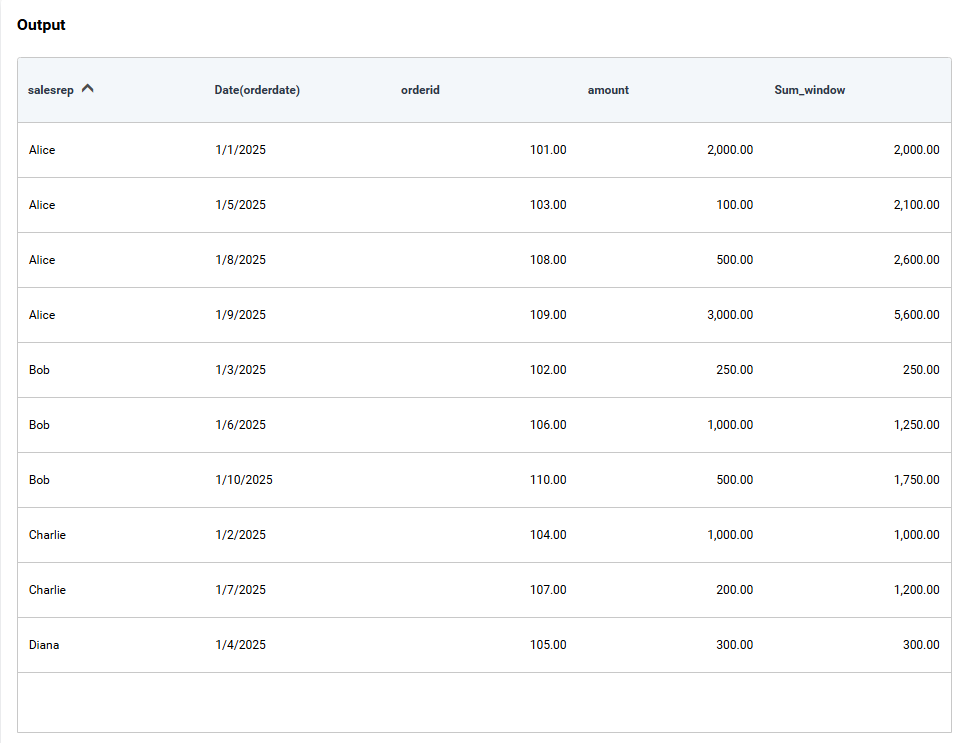Select the orderid column header
The width and height of the screenshot is (967, 743).
tap(420, 90)
